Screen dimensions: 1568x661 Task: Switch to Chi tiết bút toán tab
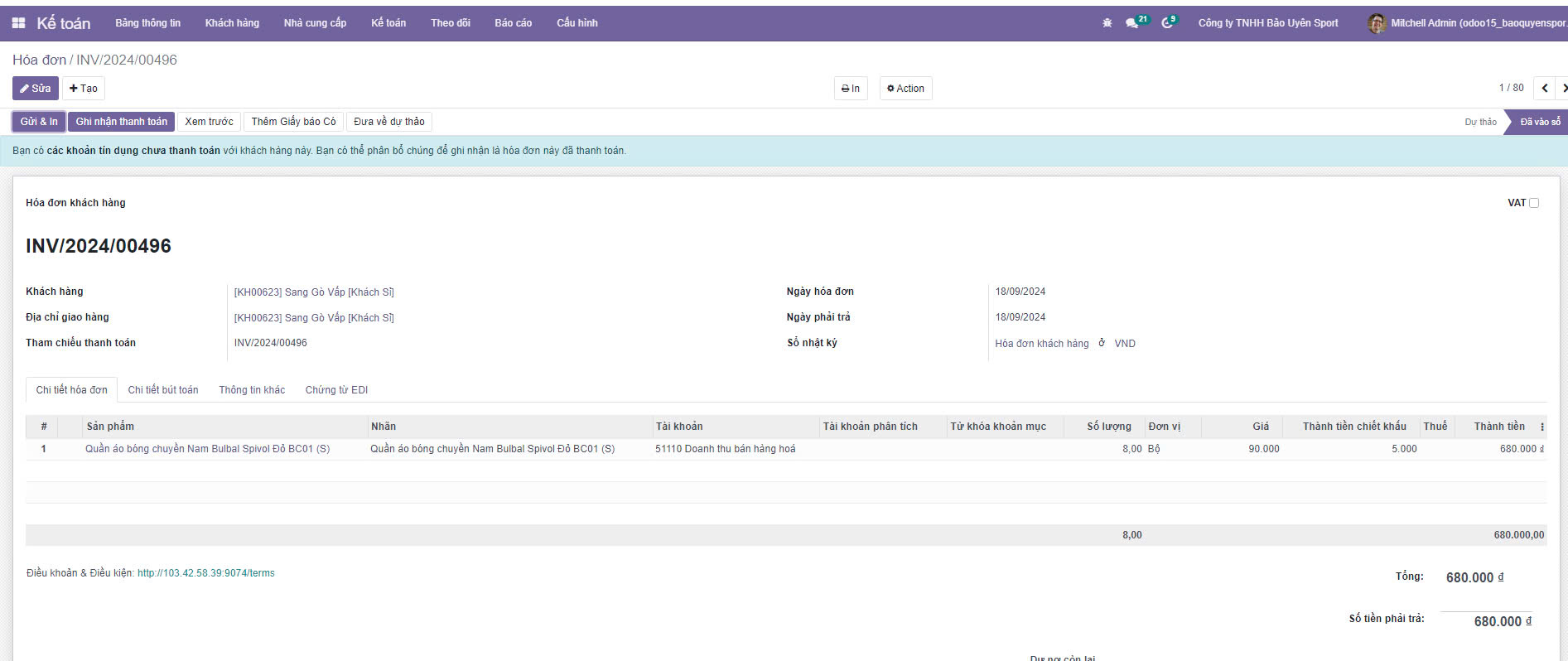[x=163, y=390]
